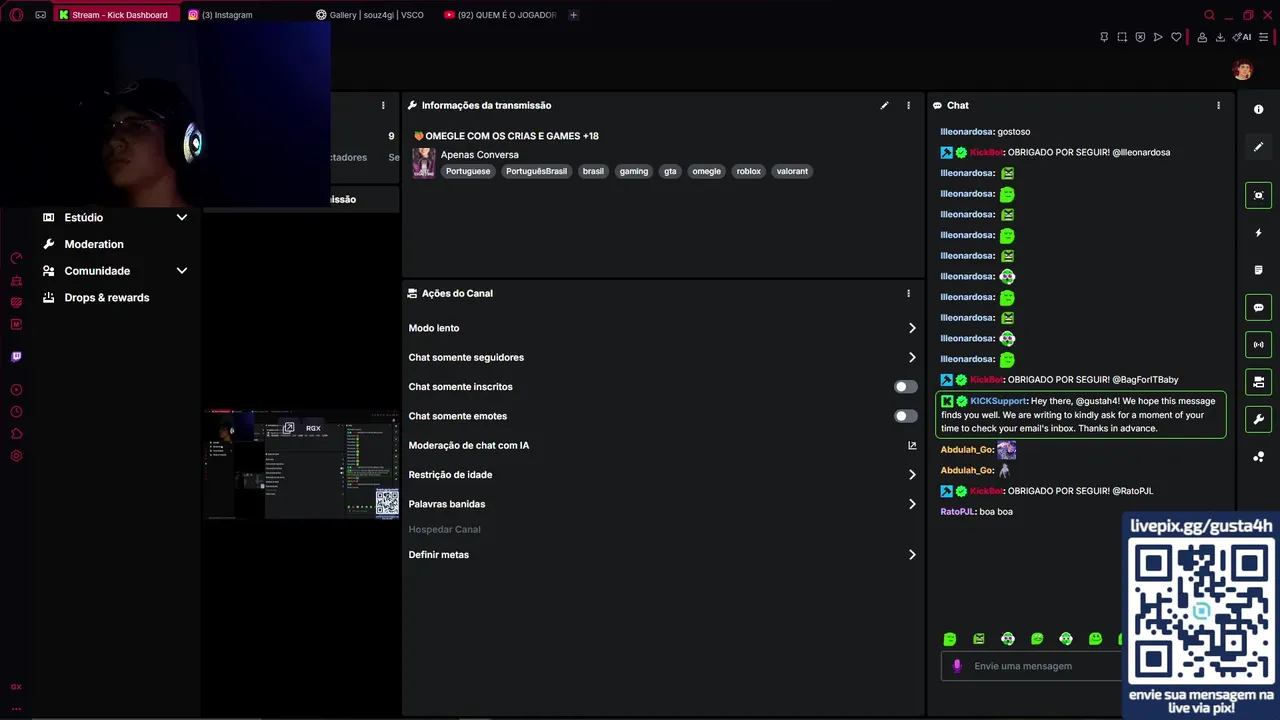Click the valorant stream tag
This screenshot has width=1280, height=720.
click(x=792, y=171)
